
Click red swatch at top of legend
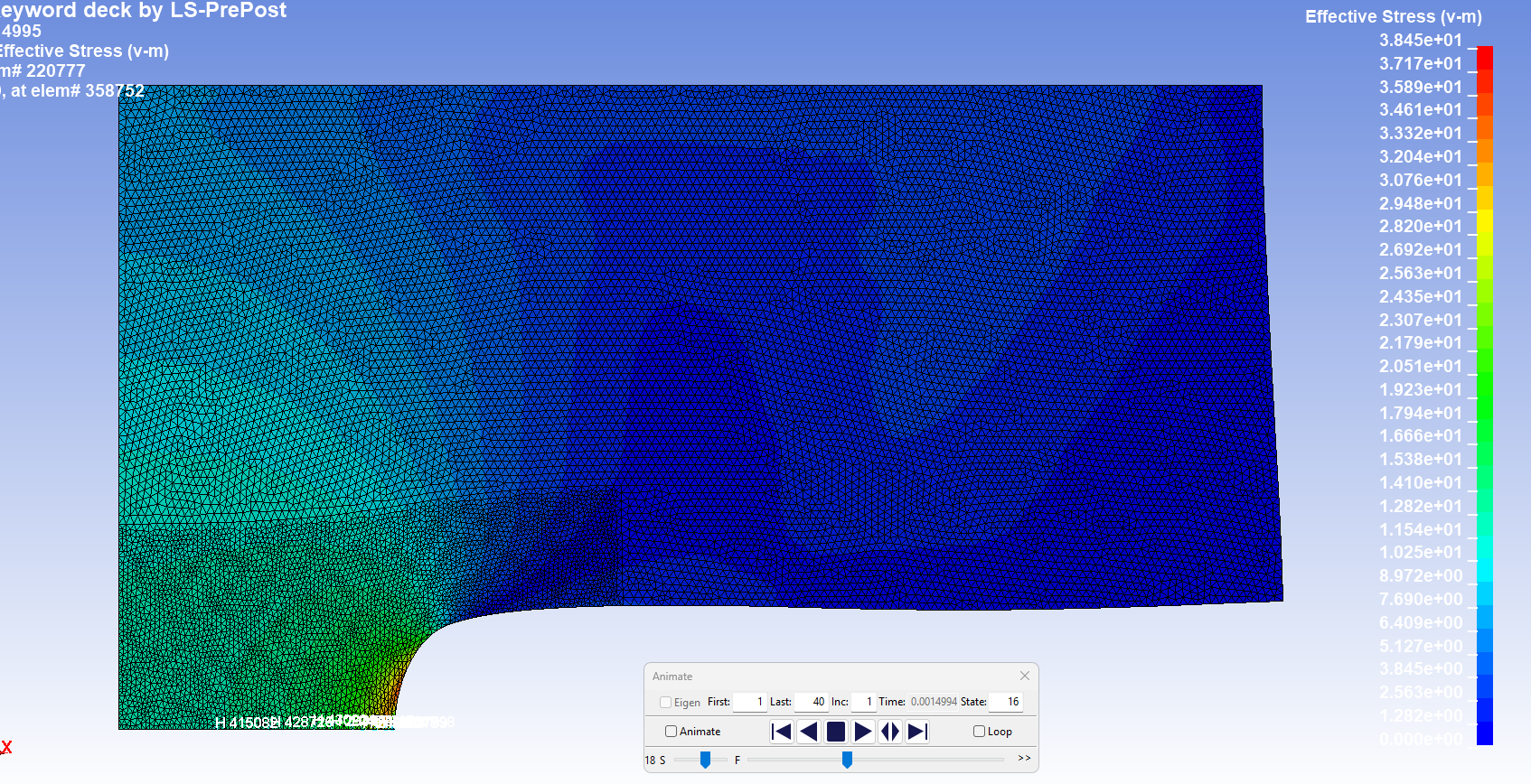(x=1484, y=58)
